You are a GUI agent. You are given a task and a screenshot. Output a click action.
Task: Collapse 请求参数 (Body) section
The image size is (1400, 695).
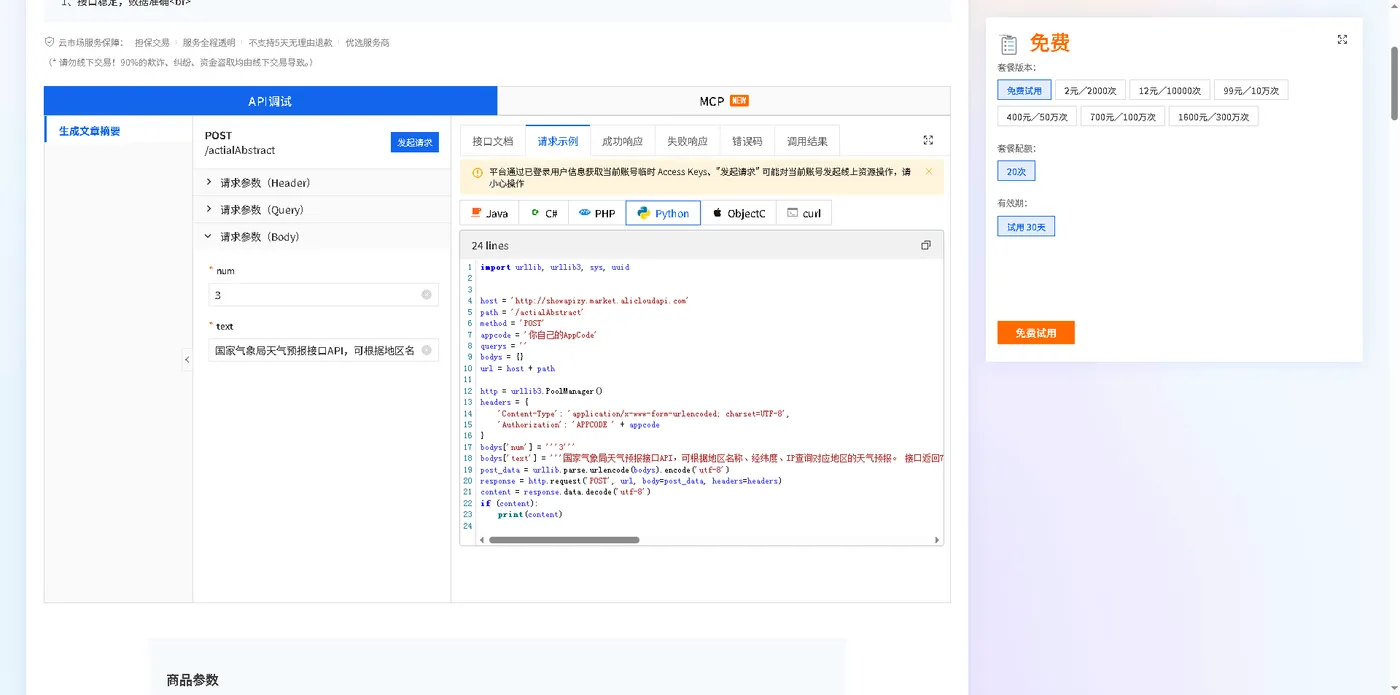[321, 236]
